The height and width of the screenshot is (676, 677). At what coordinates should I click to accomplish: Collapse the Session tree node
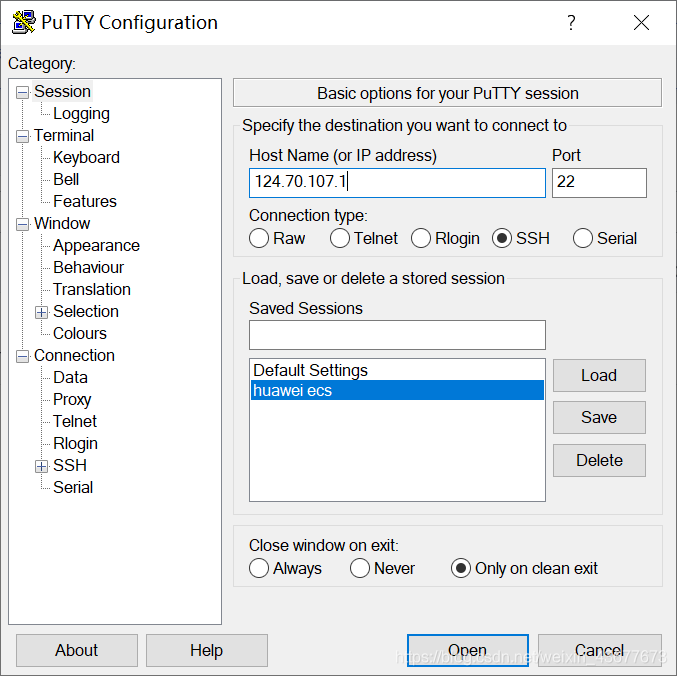pos(22,92)
